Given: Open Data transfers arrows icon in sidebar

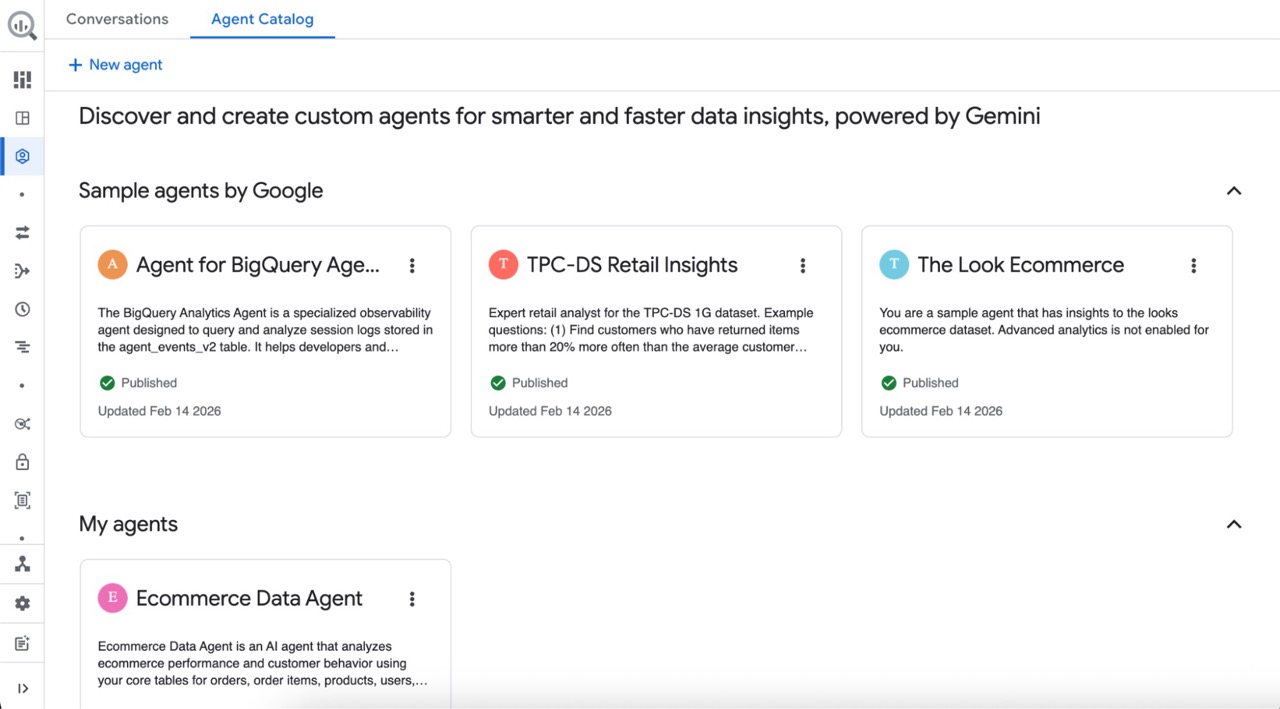Looking at the screenshot, I should [22, 232].
